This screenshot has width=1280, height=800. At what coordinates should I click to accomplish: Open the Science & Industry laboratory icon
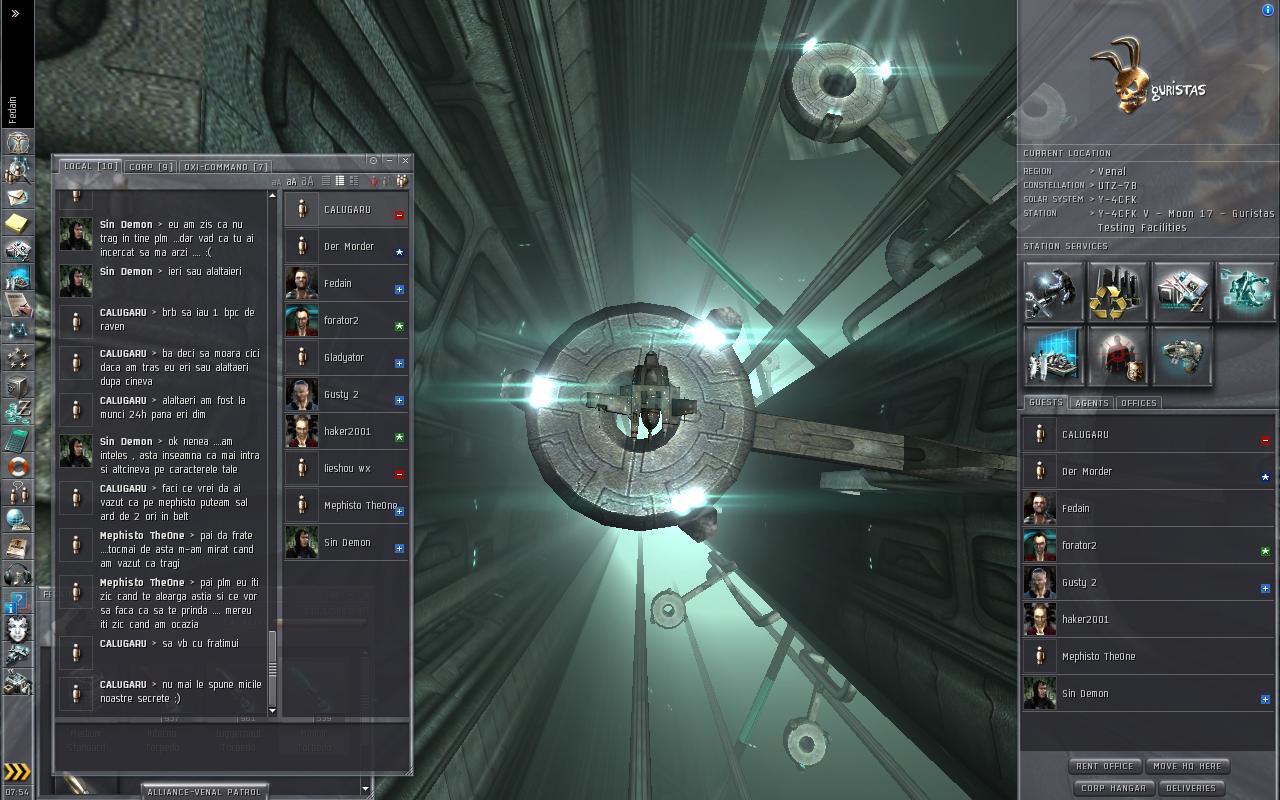[x=1054, y=356]
